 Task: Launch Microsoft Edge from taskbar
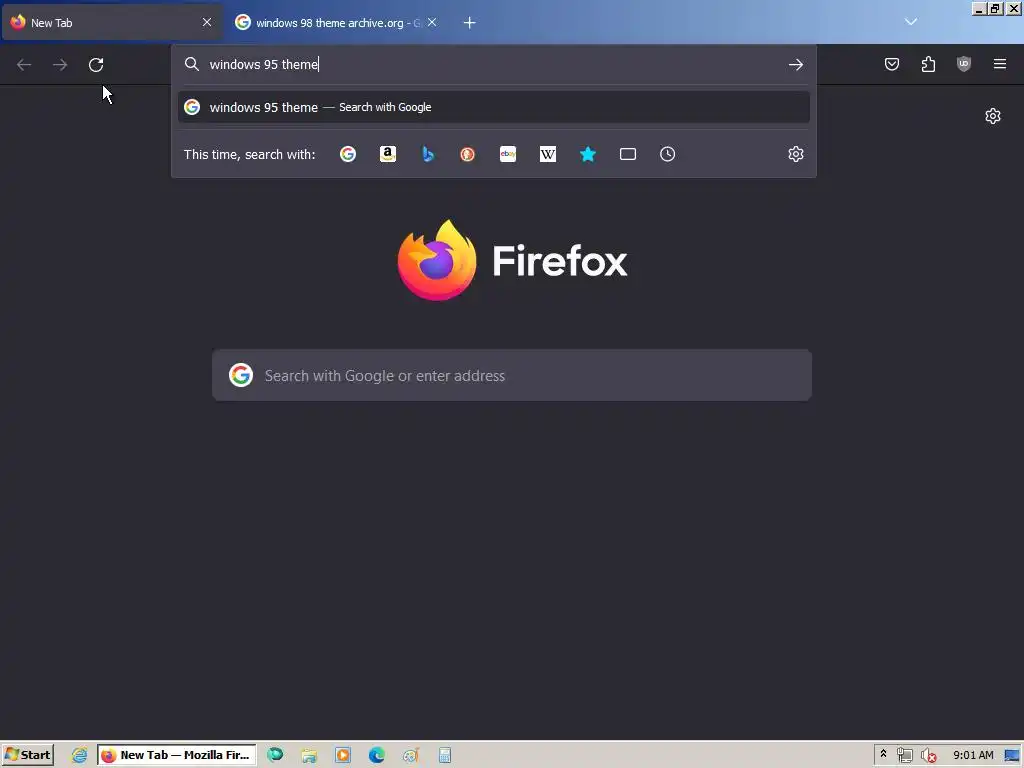pos(377,756)
